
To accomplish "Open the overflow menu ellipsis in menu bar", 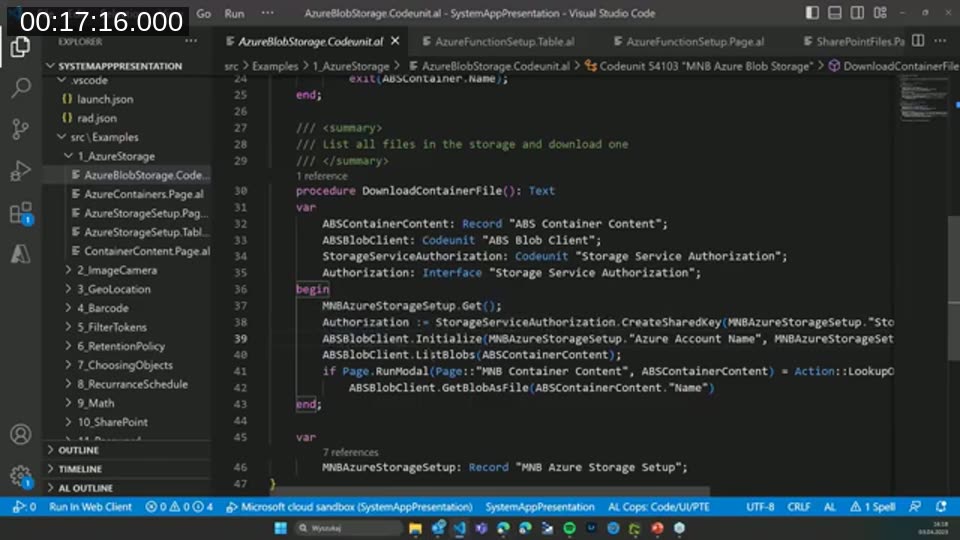I will 268,13.
